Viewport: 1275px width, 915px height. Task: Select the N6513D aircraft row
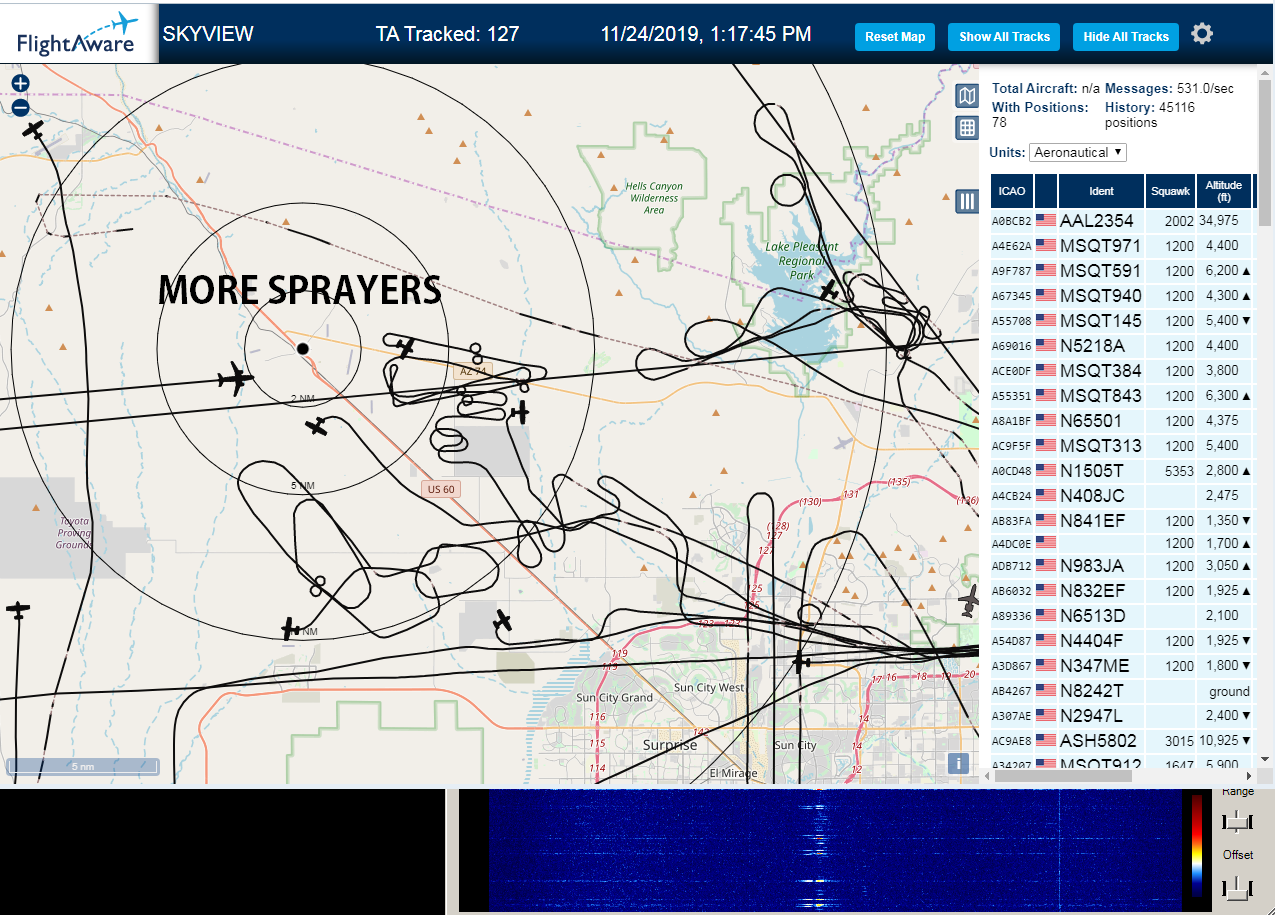[x=1122, y=615]
